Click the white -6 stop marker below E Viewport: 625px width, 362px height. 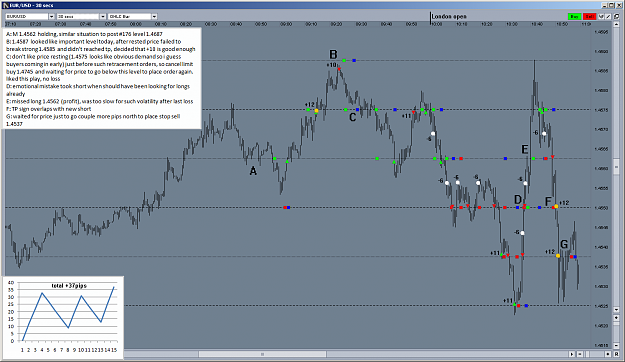525,183
